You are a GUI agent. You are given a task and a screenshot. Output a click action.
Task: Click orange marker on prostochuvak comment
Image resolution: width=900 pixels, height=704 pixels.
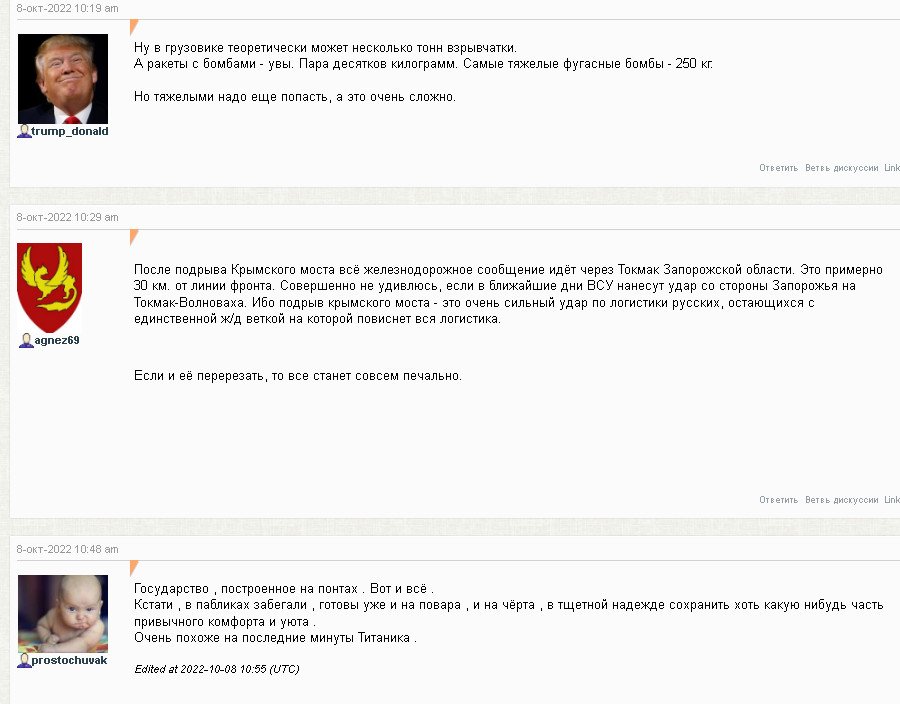[x=134, y=568]
